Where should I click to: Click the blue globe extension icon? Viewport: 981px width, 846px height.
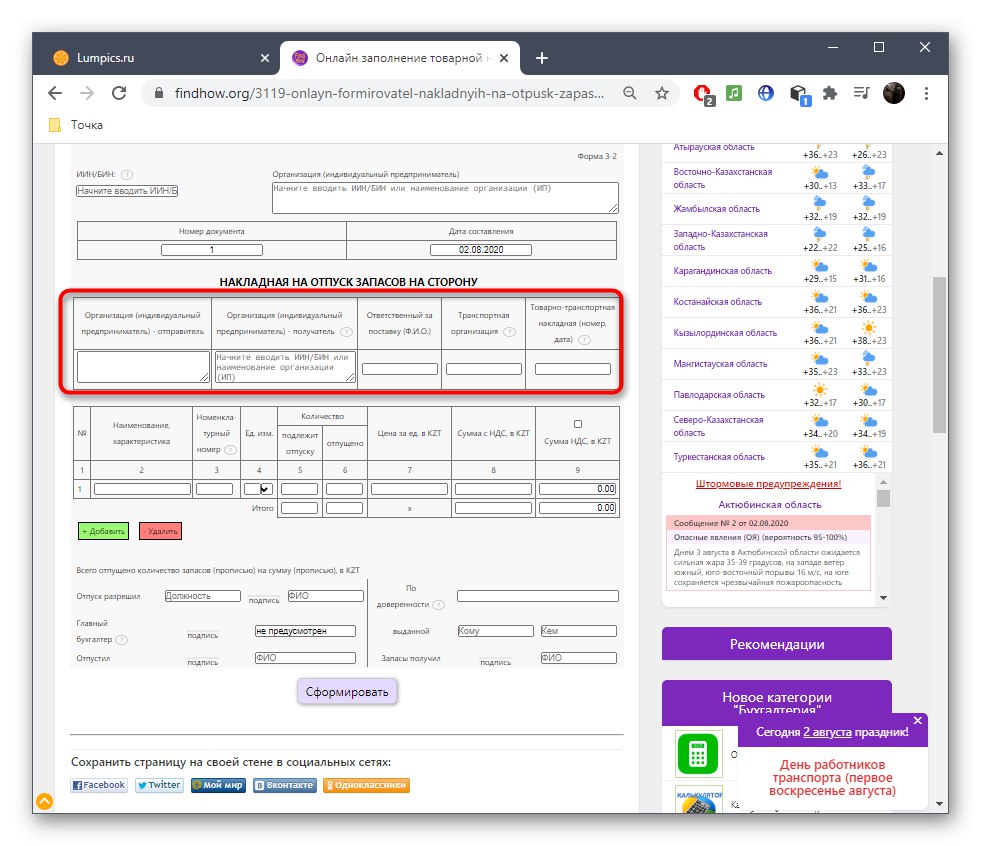(765, 93)
